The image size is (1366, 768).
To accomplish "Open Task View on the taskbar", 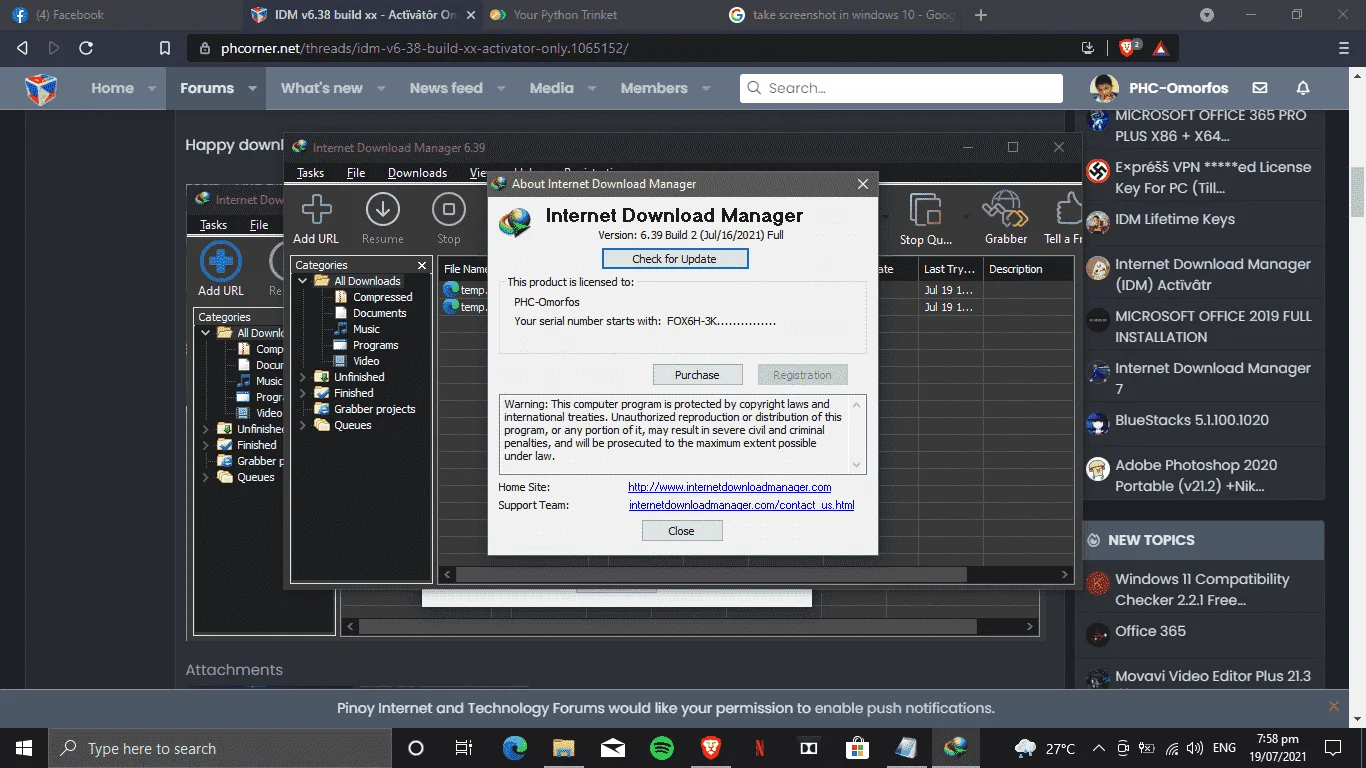I will pos(464,748).
